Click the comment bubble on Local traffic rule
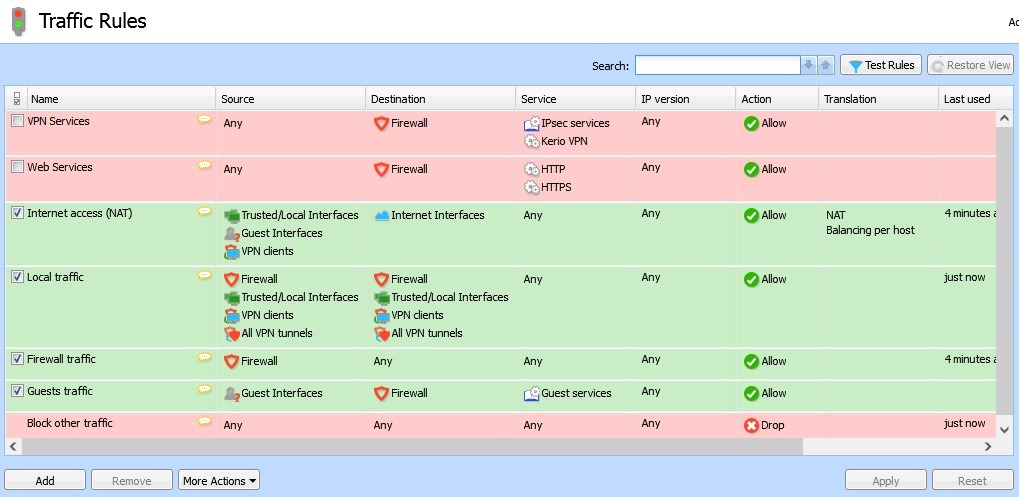 pyautogui.click(x=204, y=275)
